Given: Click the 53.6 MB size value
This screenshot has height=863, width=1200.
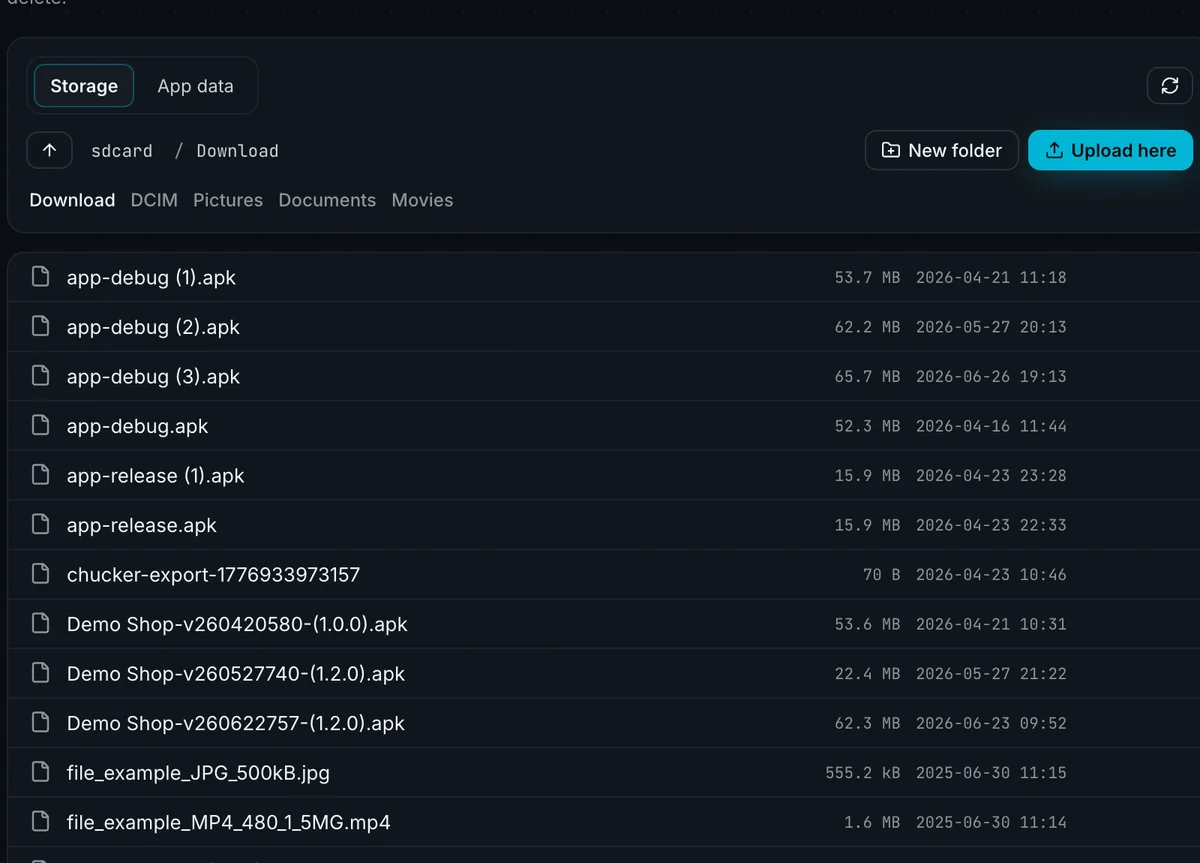Looking at the screenshot, I should point(867,624).
